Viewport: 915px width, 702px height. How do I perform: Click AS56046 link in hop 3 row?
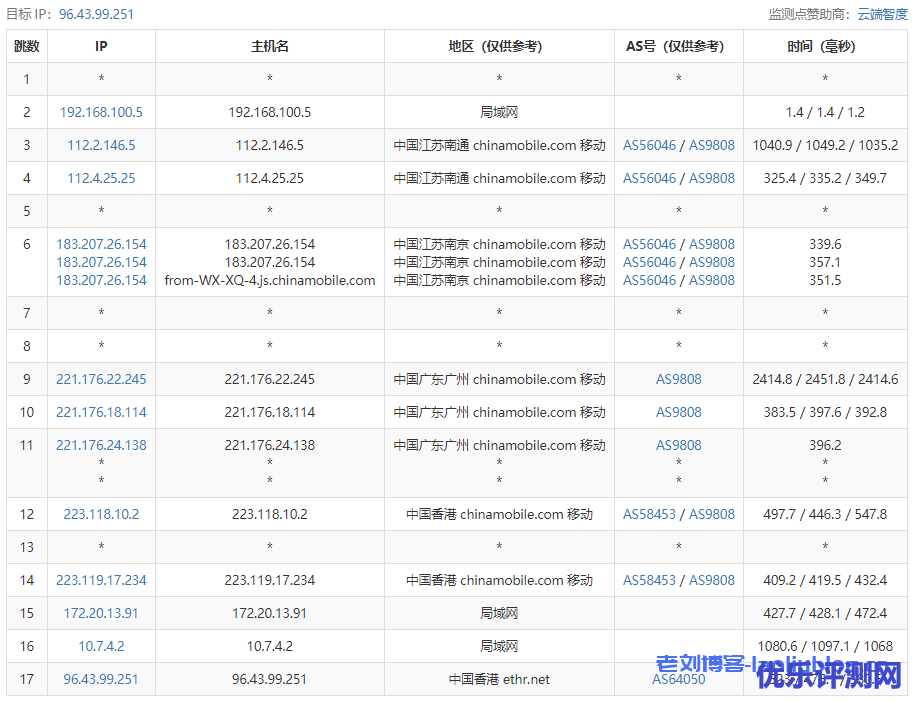[x=650, y=145]
